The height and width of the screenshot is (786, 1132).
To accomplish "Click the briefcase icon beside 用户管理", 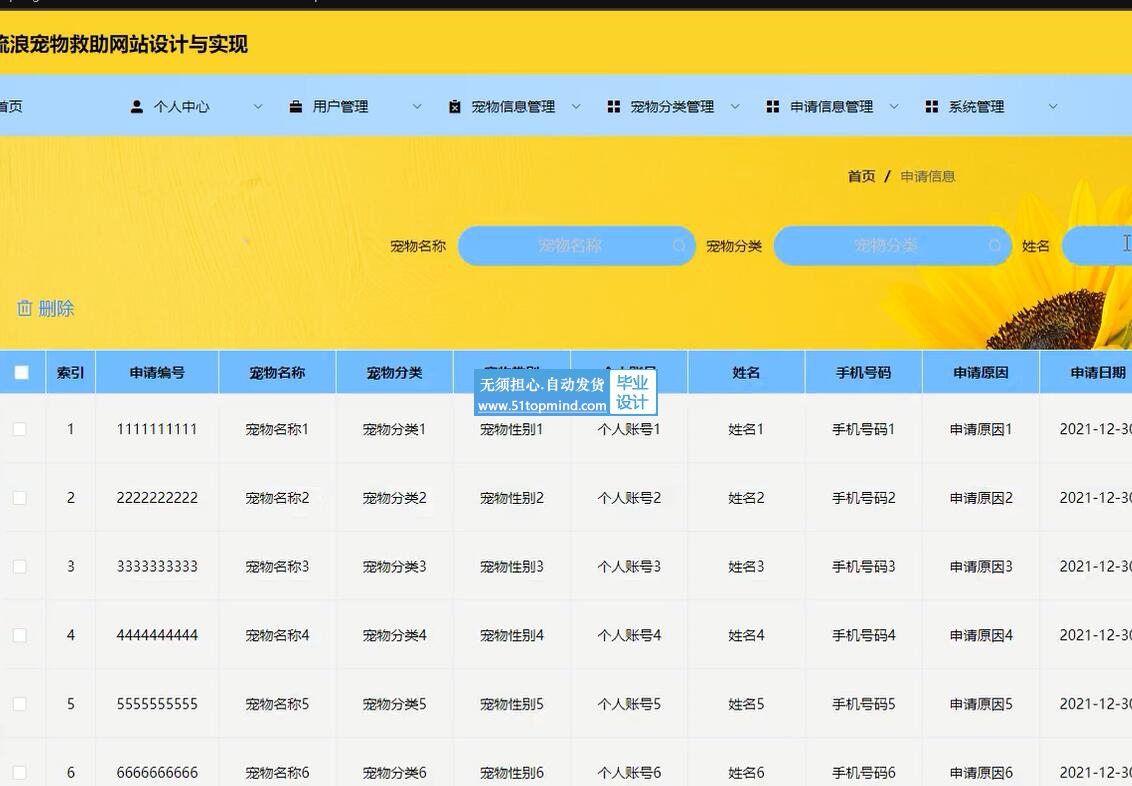I will pos(296,107).
